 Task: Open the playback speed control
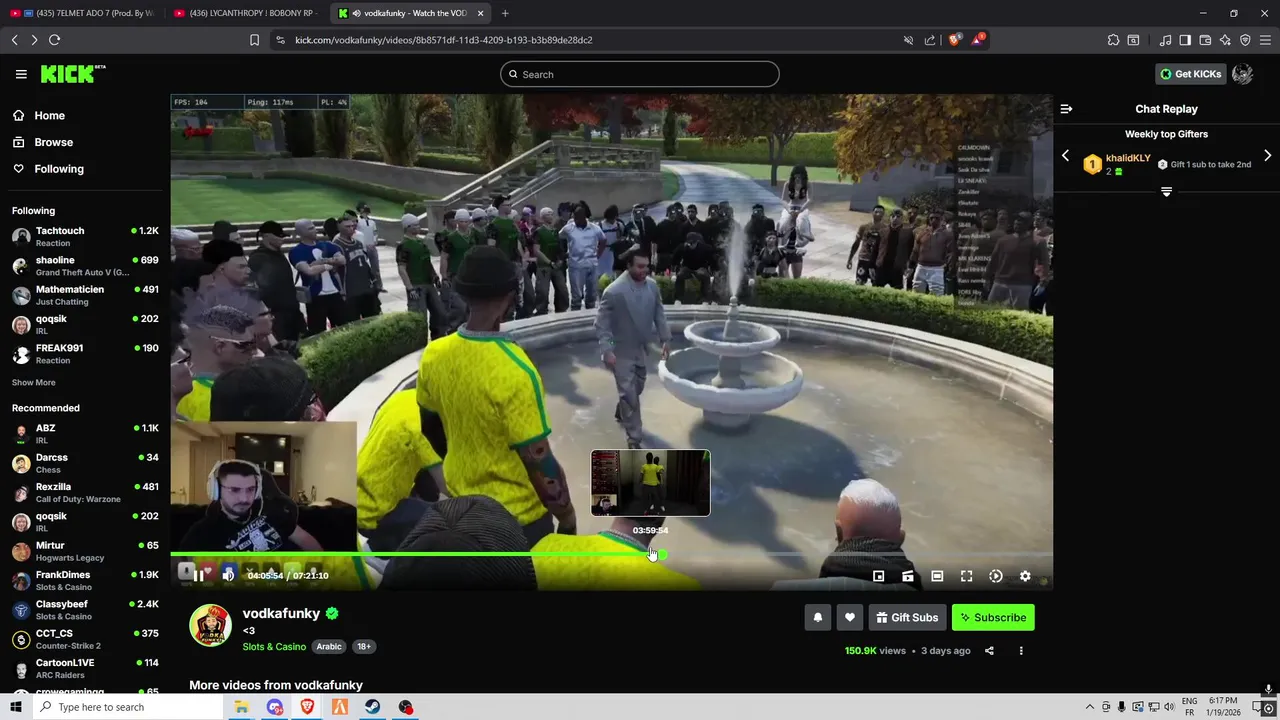click(996, 576)
